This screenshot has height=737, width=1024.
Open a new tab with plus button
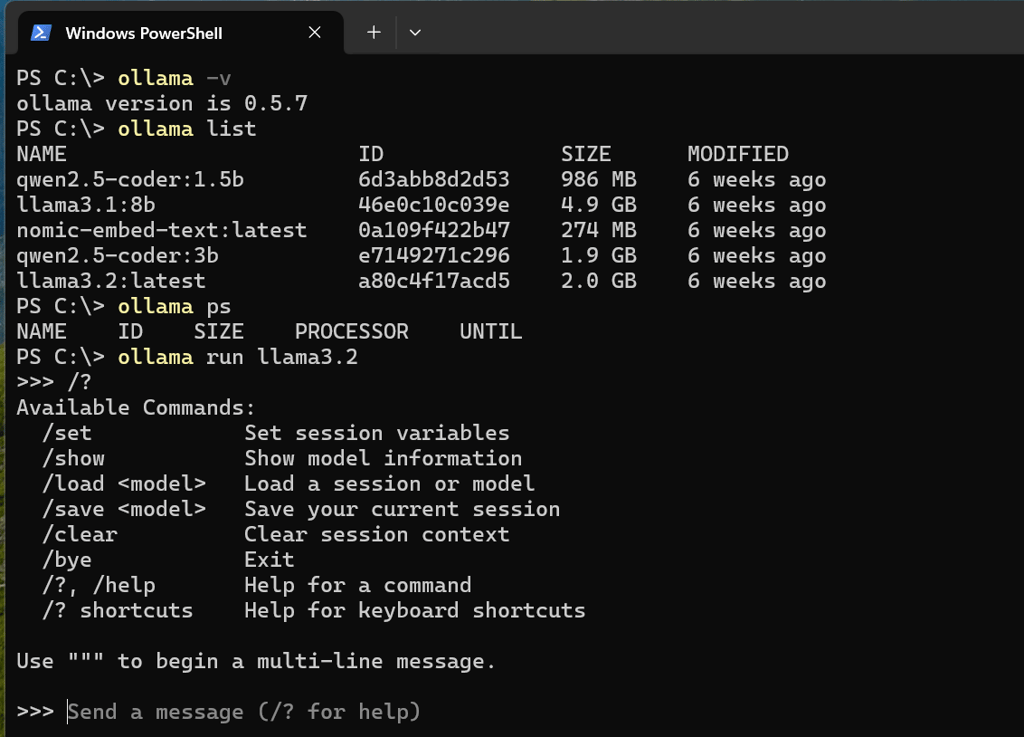point(374,32)
